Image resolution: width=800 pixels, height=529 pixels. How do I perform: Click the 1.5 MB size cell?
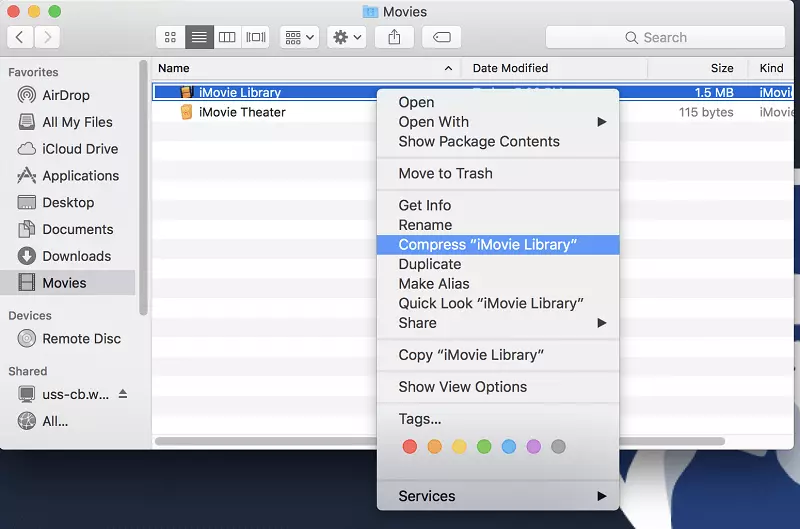click(714, 92)
